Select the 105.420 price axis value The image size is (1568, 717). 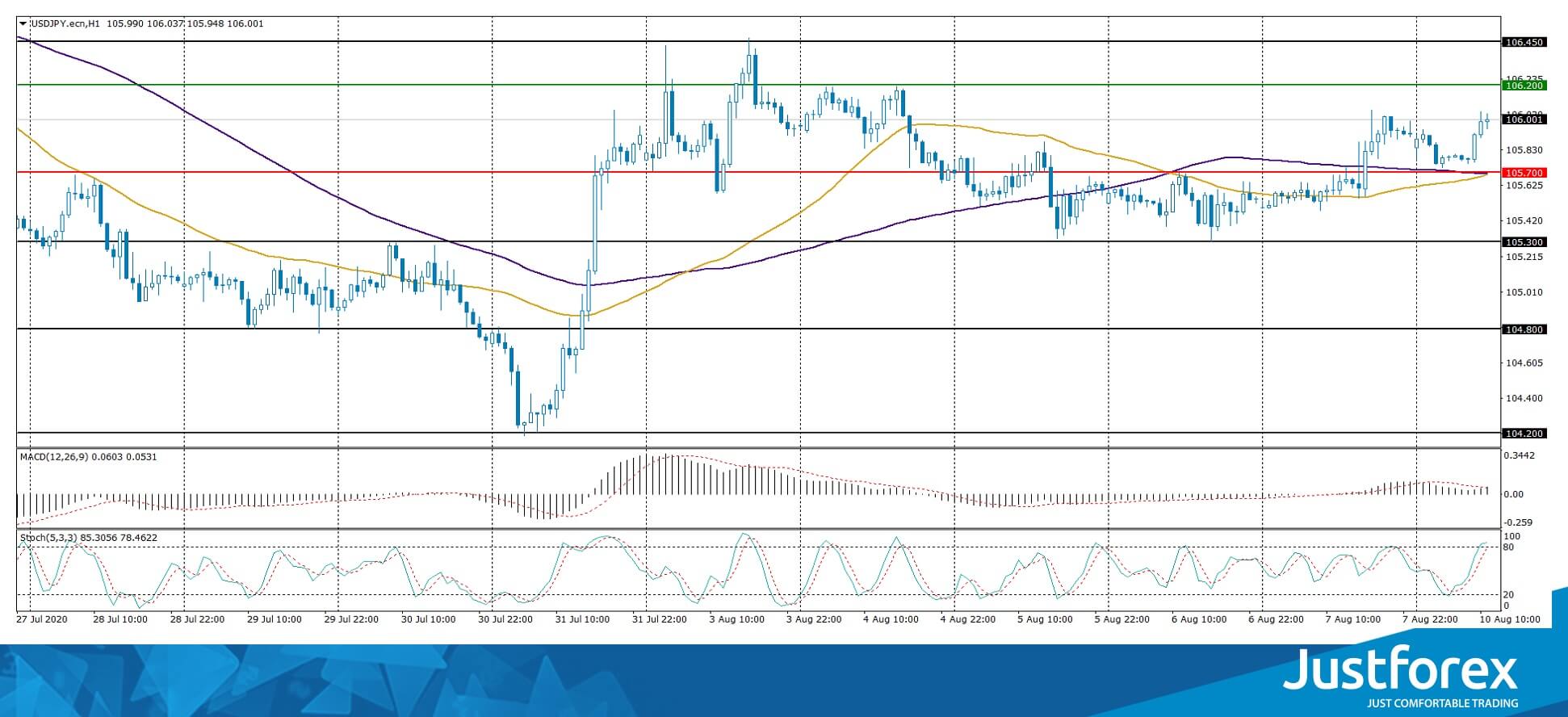coord(1524,221)
